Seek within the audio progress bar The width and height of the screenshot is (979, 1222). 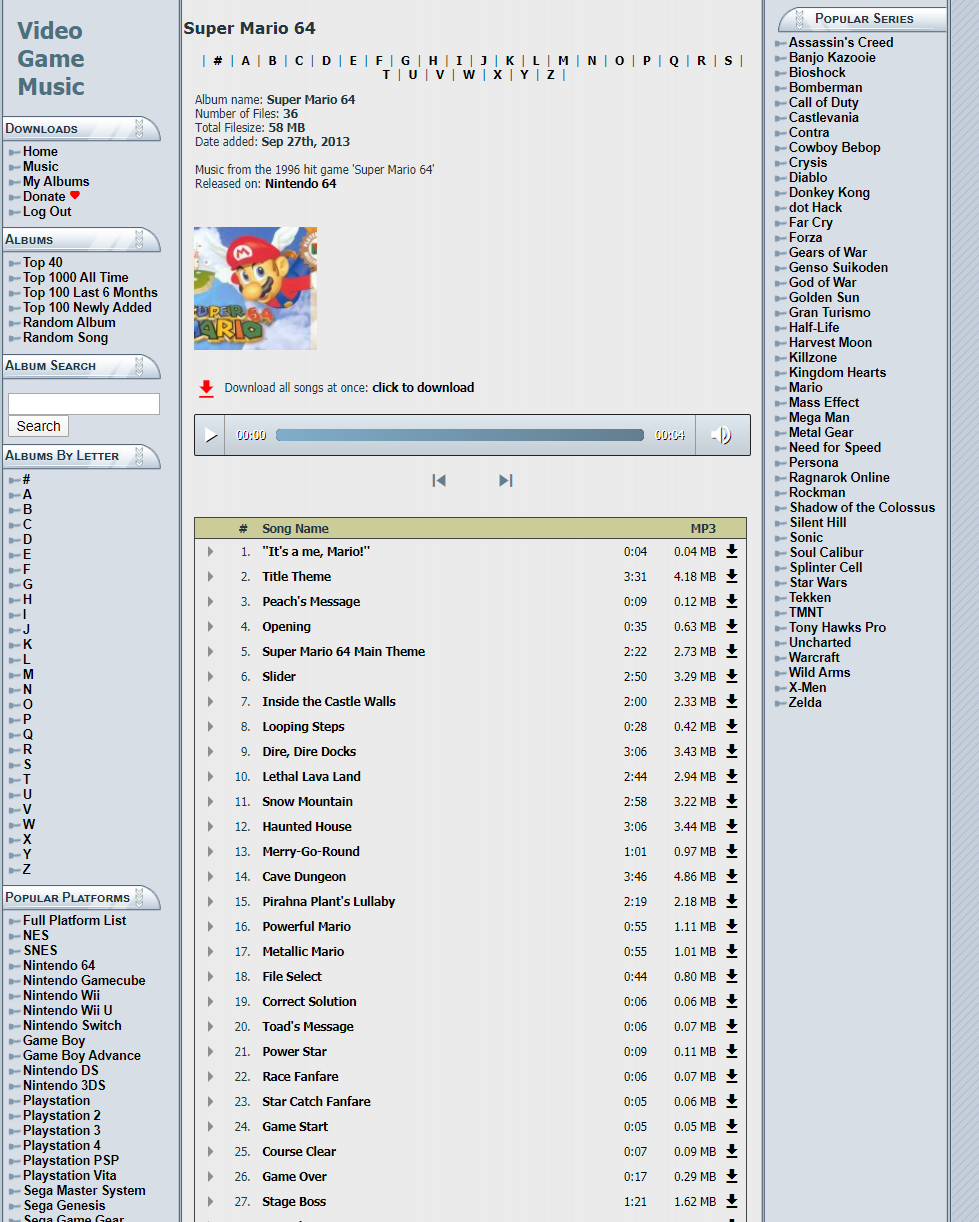point(460,435)
